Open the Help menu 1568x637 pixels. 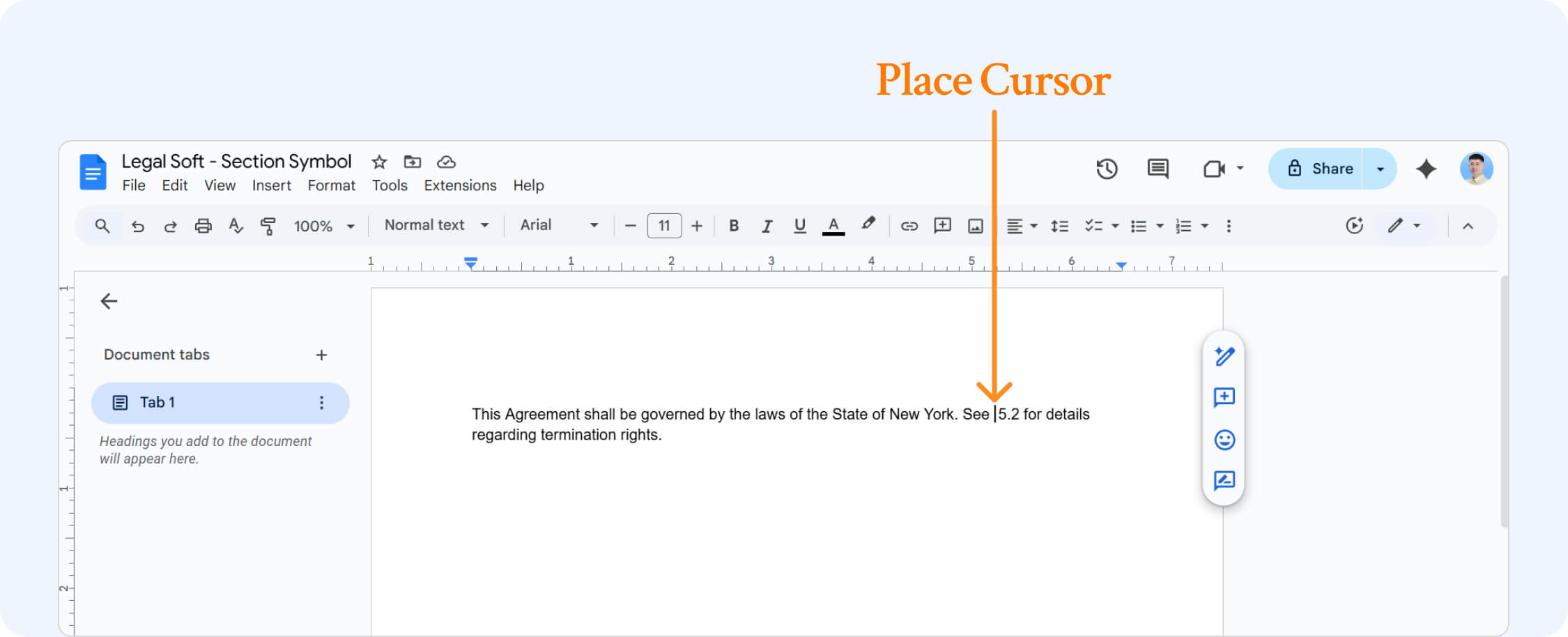(528, 185)
